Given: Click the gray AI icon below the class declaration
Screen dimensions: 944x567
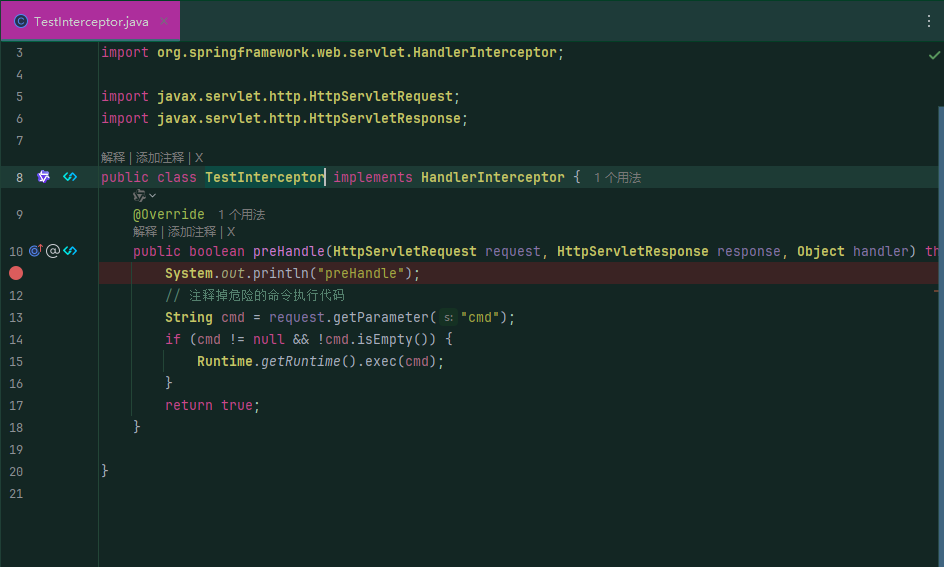Looking at the screenshot, I should tap(139, 196).
